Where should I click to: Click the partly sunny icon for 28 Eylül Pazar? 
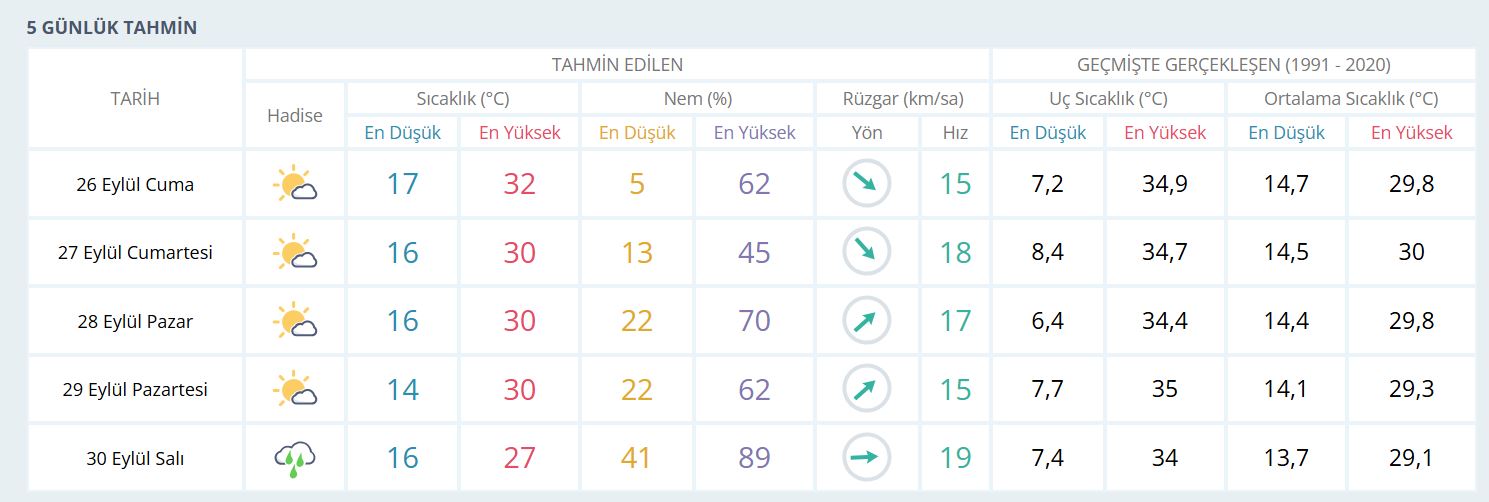click(295, 321)
